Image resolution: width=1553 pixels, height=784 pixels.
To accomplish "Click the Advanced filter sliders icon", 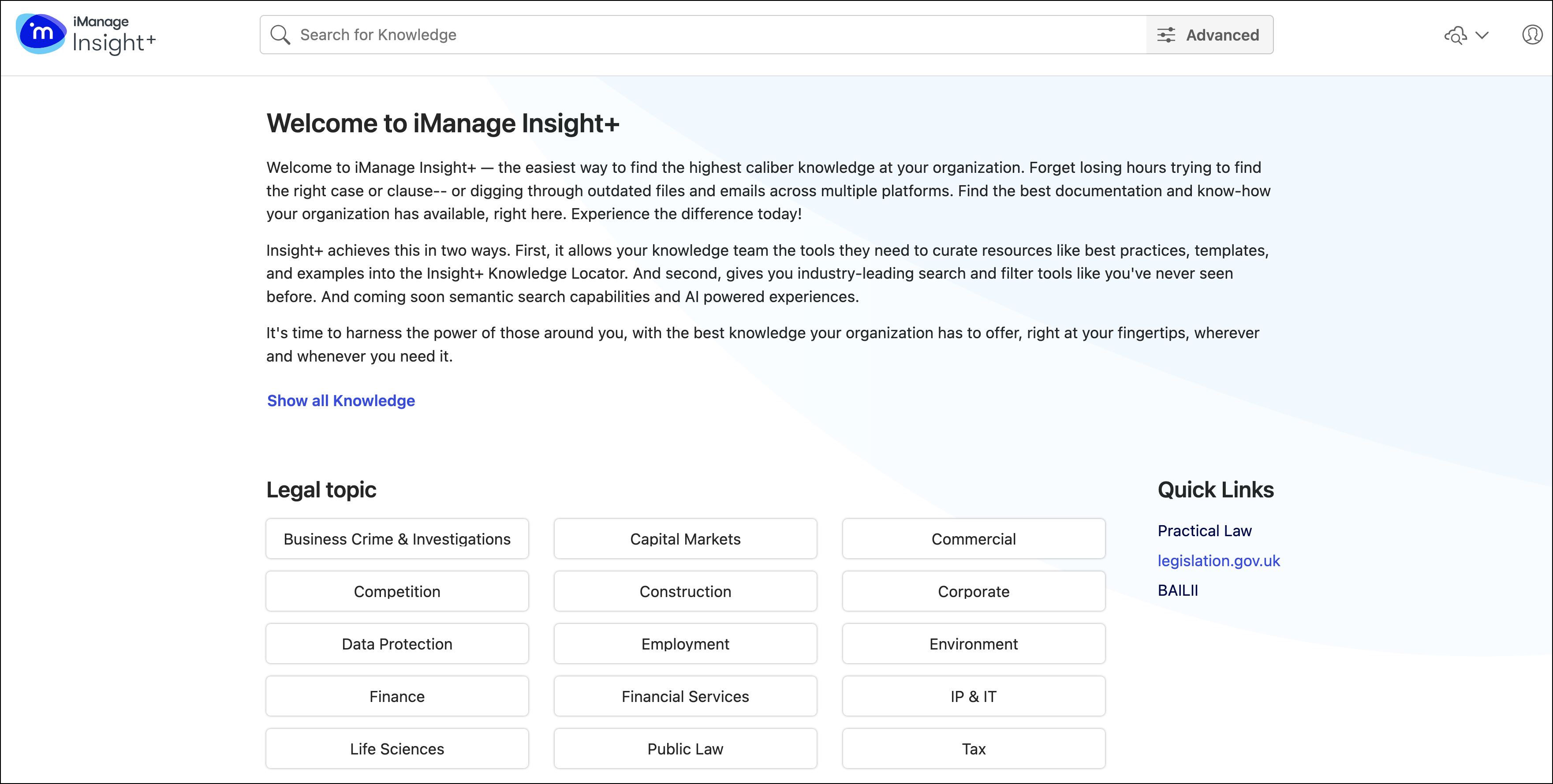I will click(1166, 35).
